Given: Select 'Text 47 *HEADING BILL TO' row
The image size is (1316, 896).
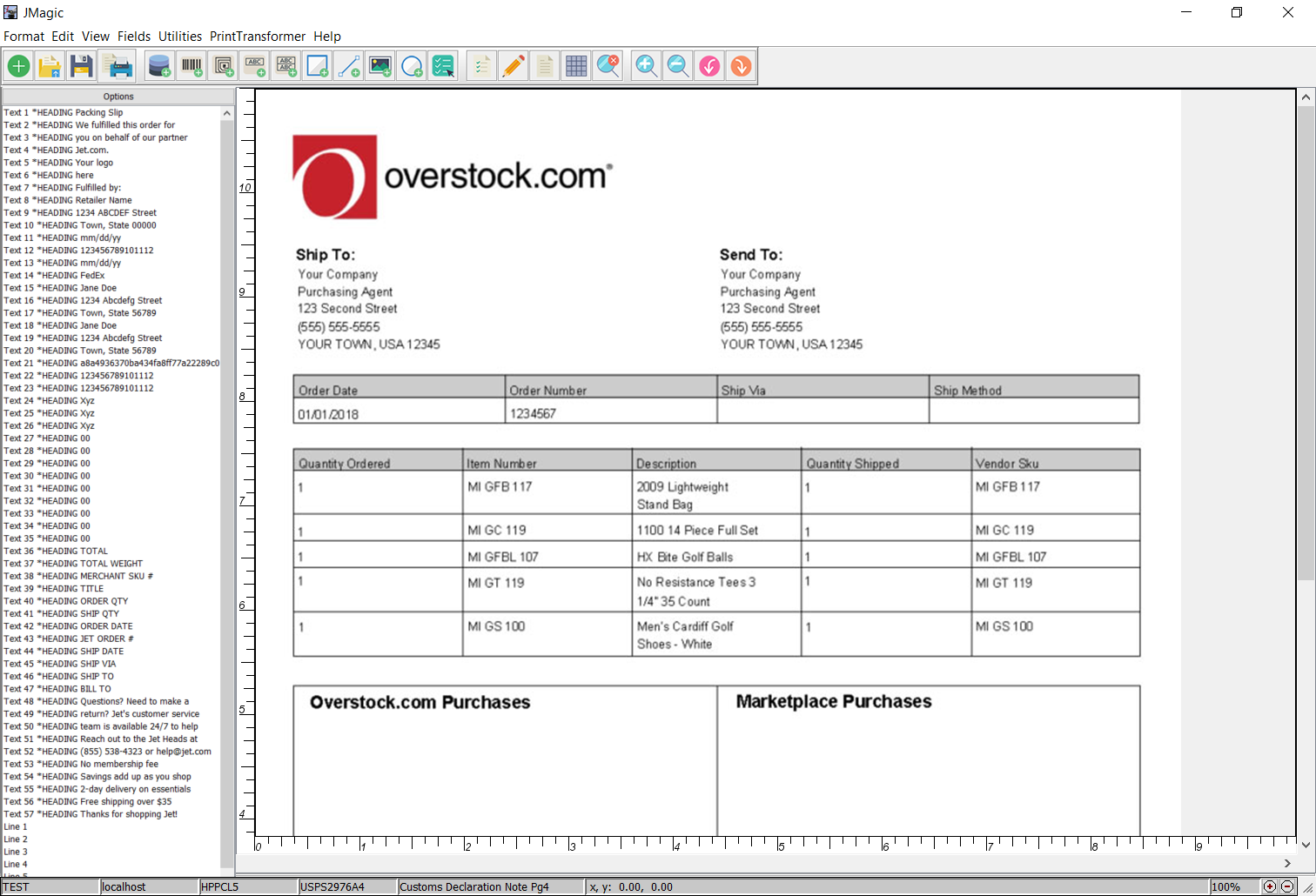Looking at the screenshot, I should click(111, 689).
